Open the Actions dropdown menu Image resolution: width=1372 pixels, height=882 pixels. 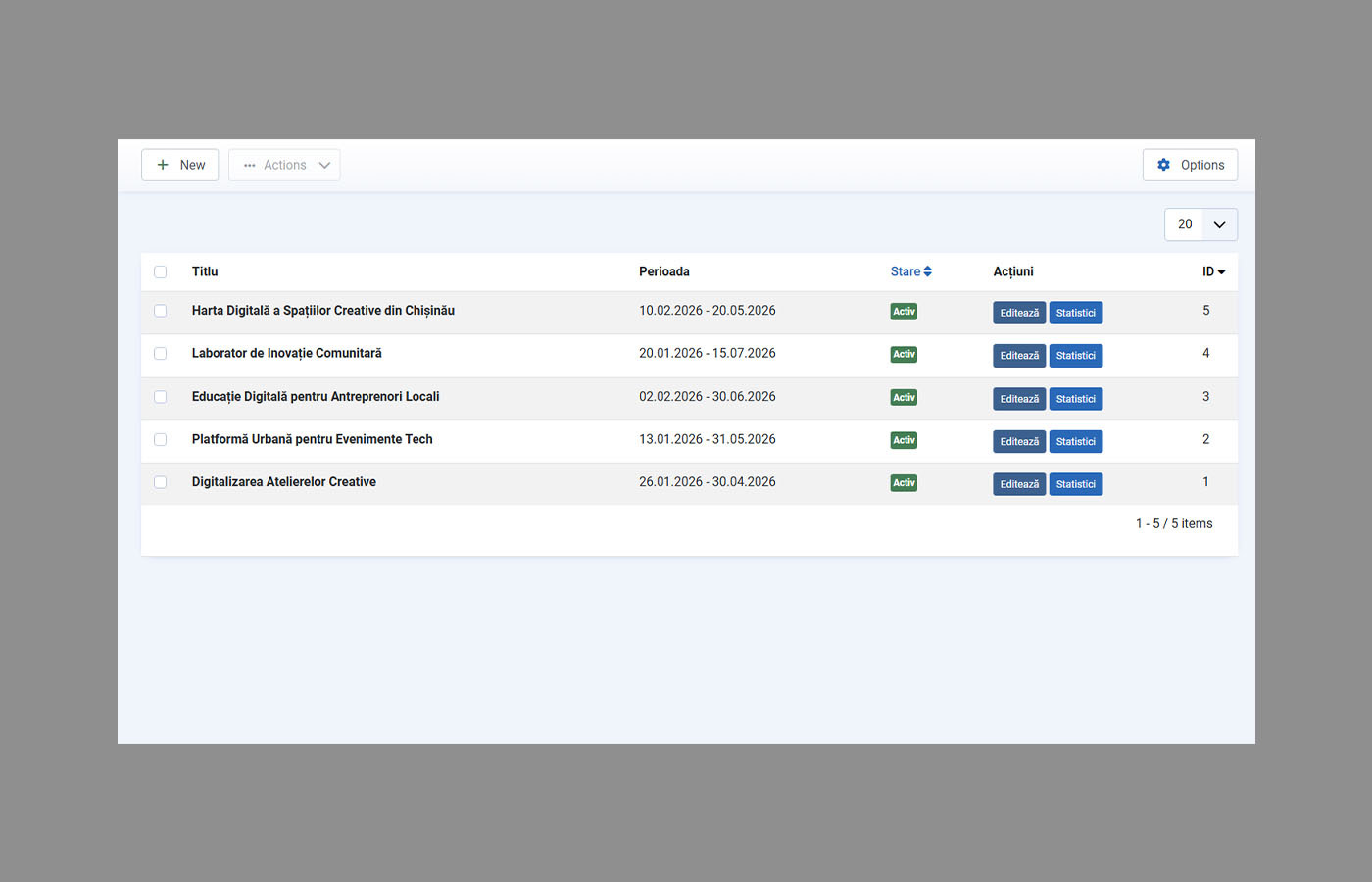point(284,165)
